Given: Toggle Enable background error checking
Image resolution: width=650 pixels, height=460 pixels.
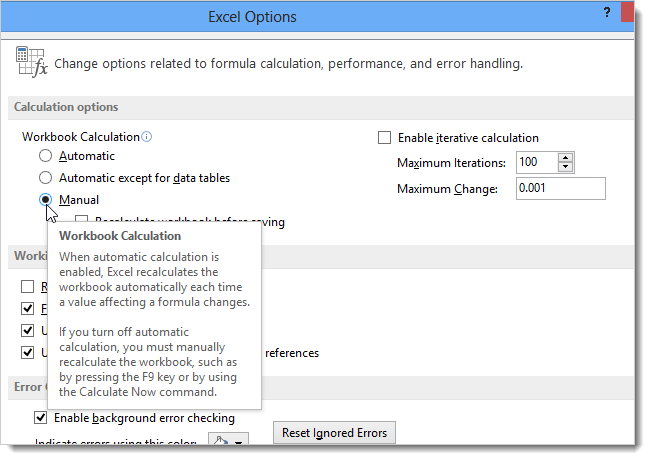Looking at the screenshot, I should (x=41, y=418).
